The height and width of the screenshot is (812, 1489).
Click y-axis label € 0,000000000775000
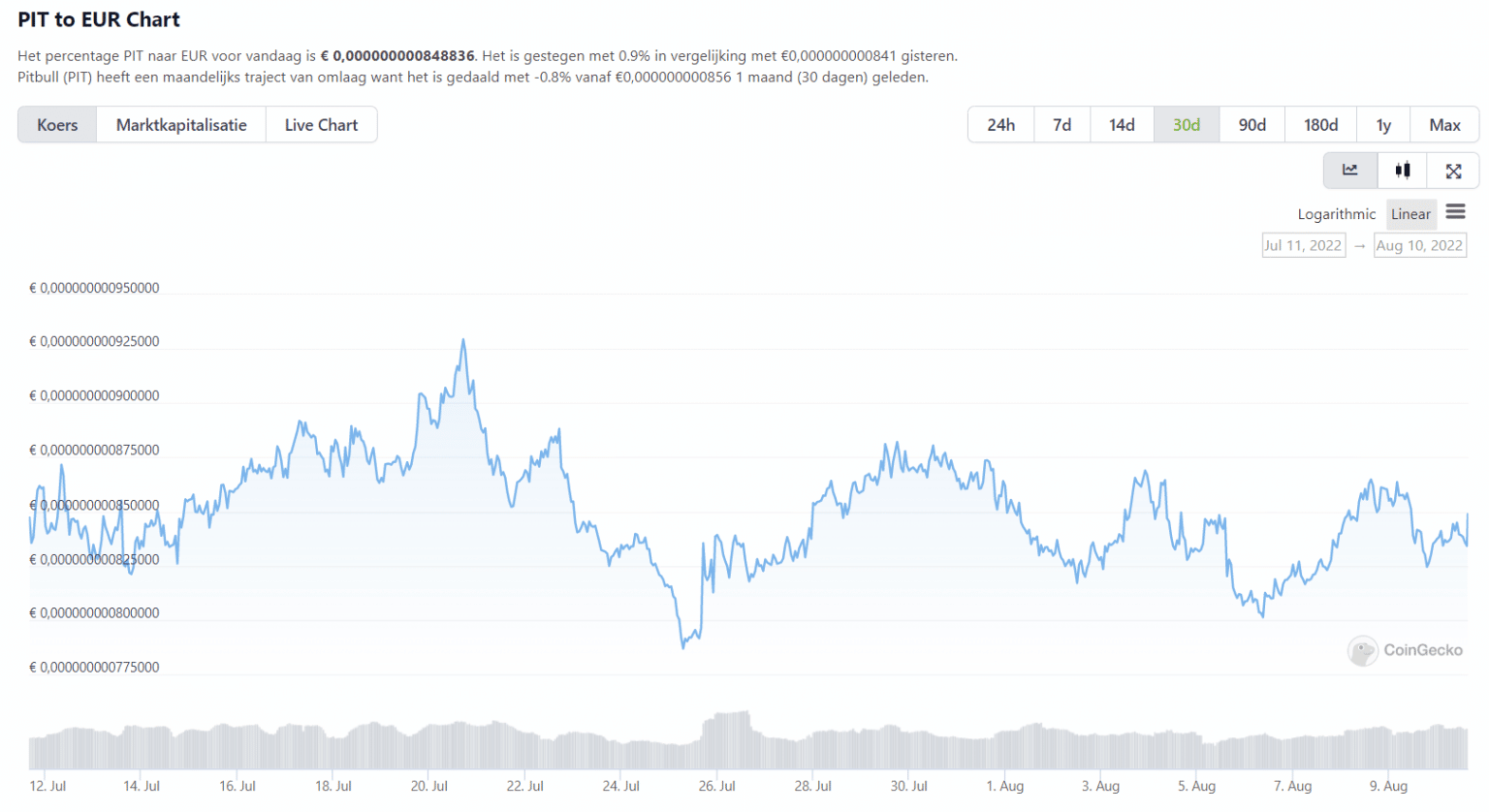point(94,667)
